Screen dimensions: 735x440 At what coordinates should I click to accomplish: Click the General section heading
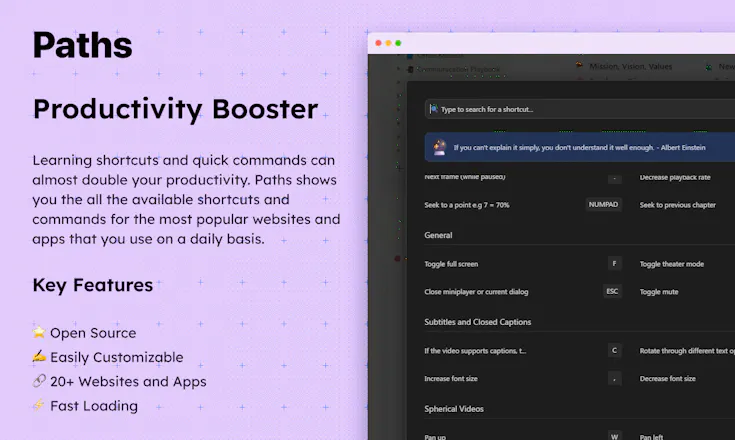coord(438,235)
